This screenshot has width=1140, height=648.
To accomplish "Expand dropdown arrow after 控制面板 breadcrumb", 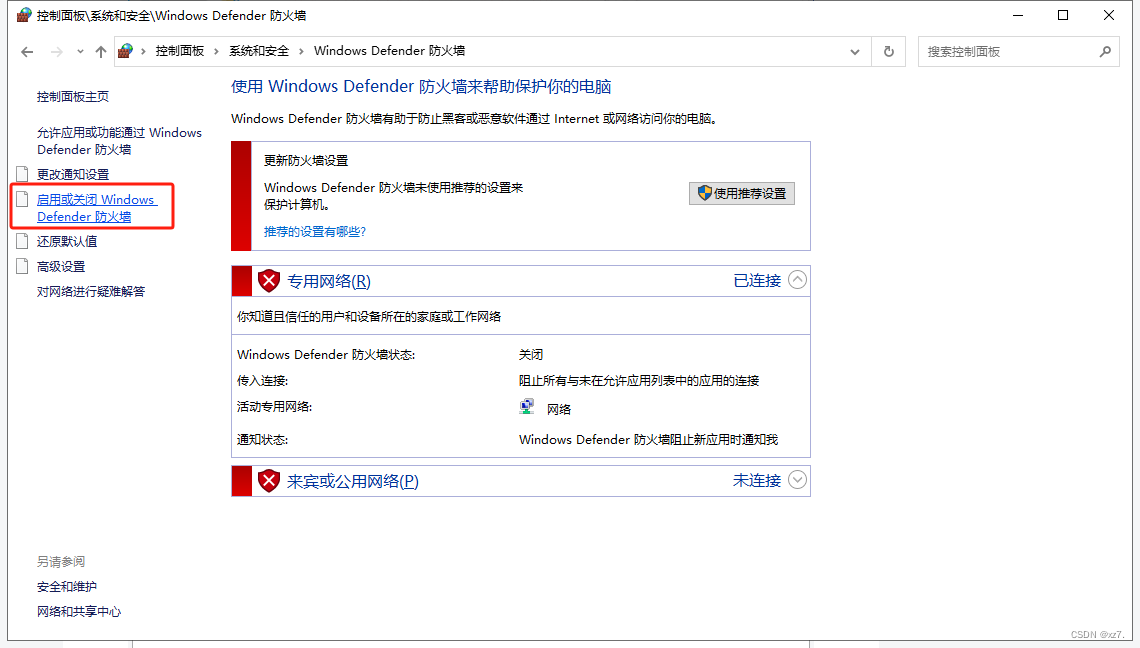I will click(216, 51).
